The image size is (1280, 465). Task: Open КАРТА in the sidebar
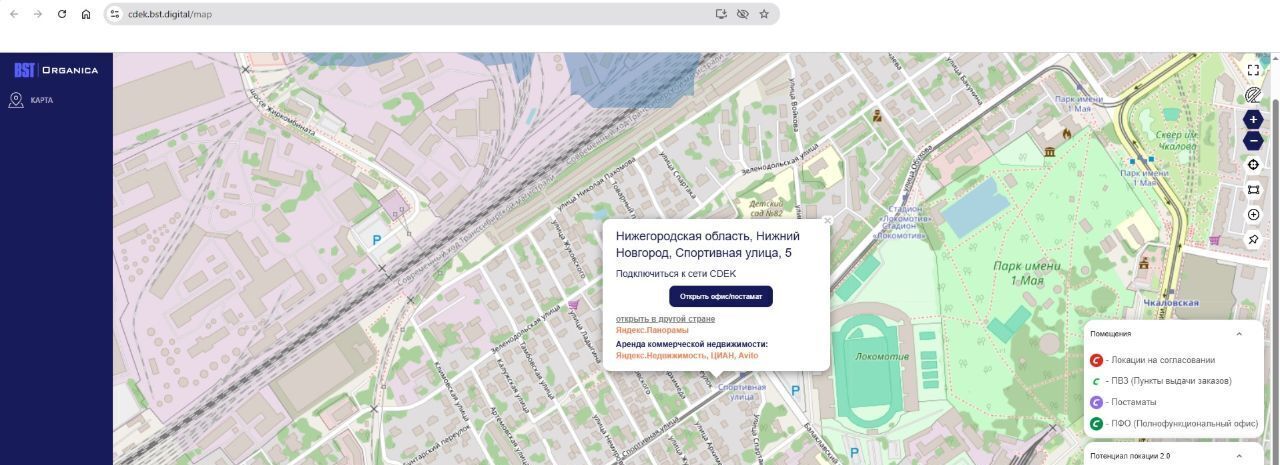pos(42,100)
